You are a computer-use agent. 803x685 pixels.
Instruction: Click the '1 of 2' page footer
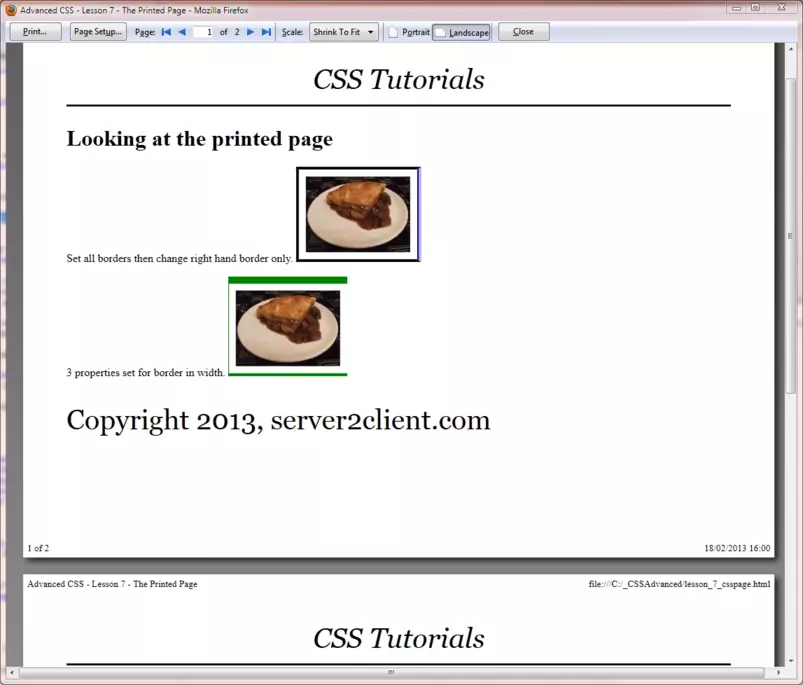coord(38,548)
